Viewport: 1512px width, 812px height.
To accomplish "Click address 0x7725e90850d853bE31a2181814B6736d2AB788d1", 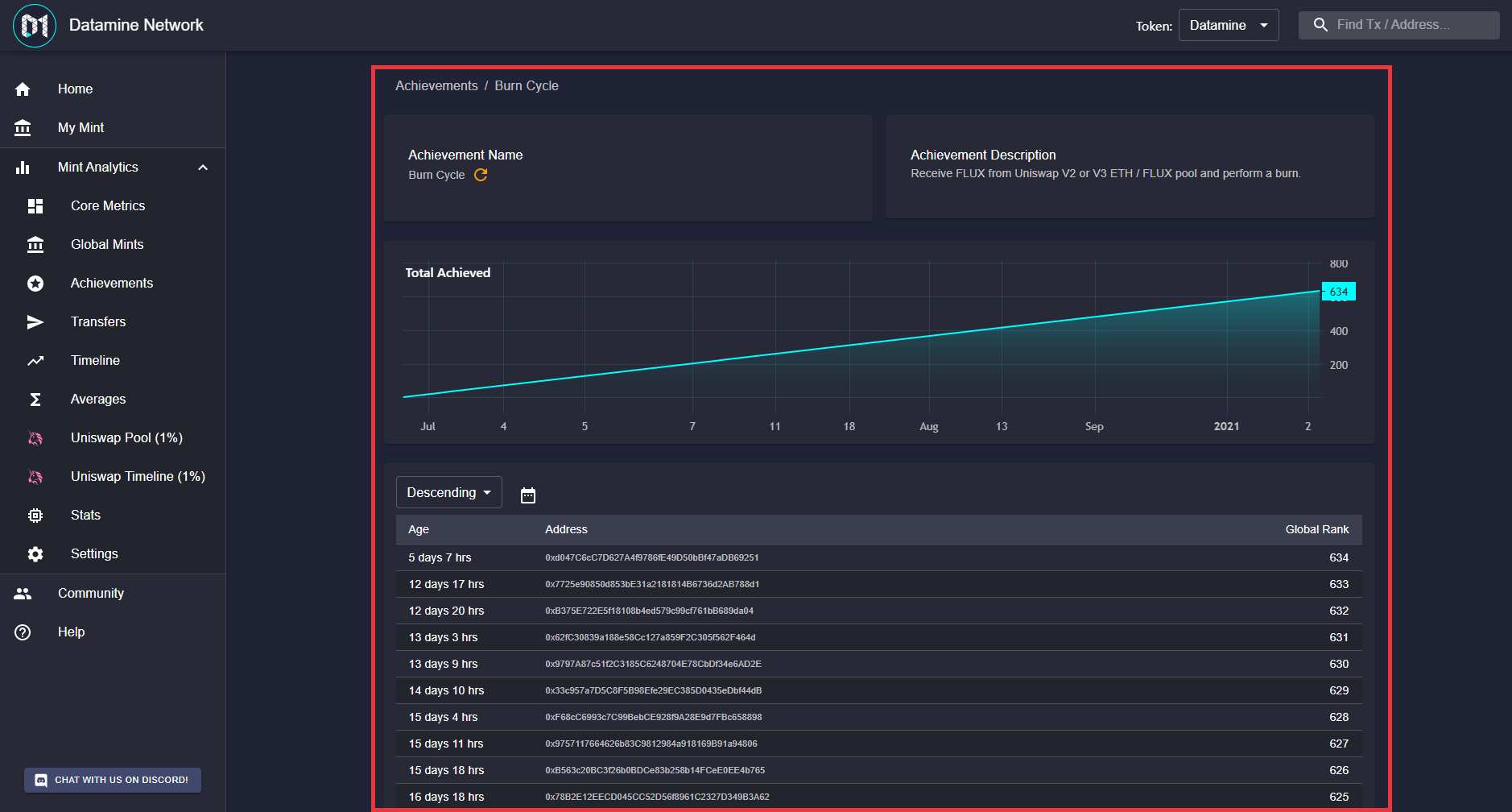I will coord(652,584).
